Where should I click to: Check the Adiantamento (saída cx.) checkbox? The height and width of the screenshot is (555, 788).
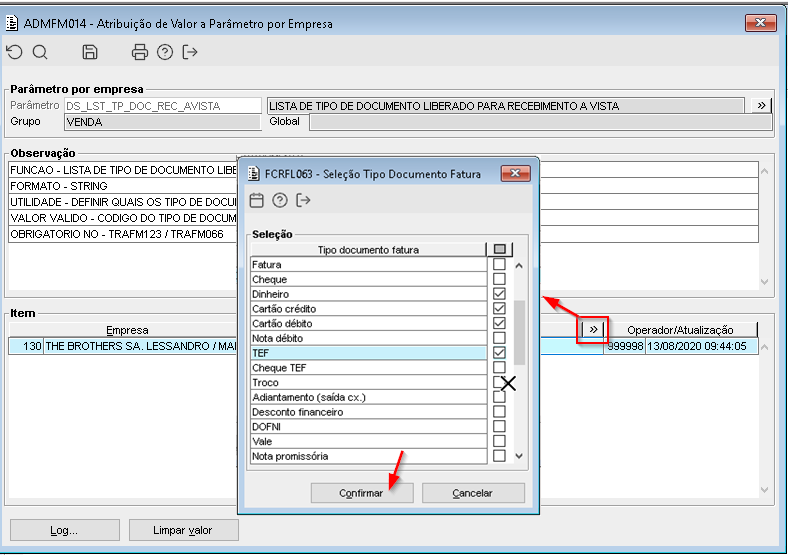(x=499, y=397)
